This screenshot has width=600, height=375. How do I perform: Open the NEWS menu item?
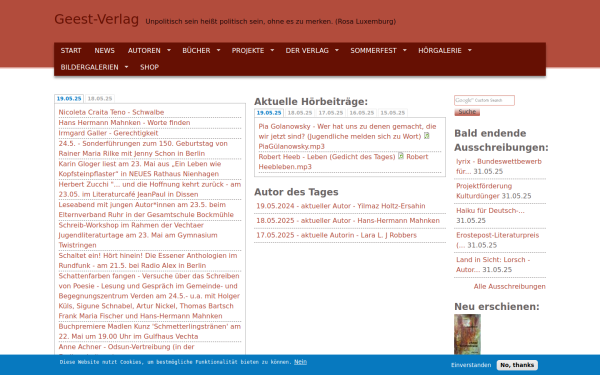pos(104,51)
